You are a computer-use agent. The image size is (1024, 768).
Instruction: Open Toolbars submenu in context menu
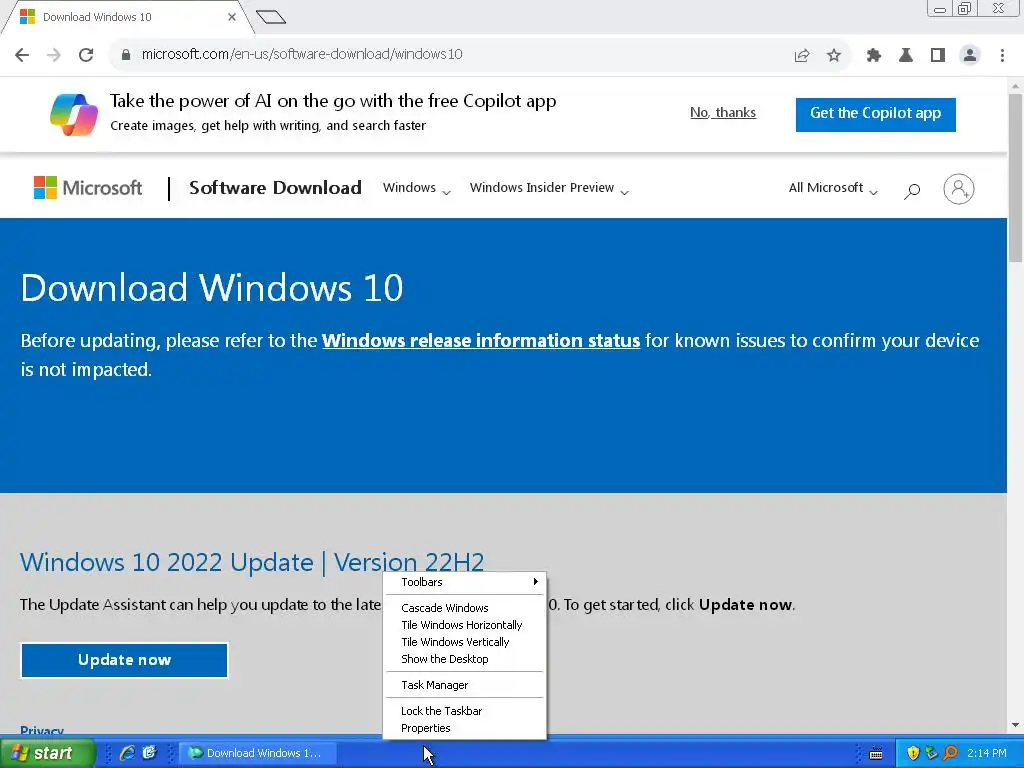(464, 582)
